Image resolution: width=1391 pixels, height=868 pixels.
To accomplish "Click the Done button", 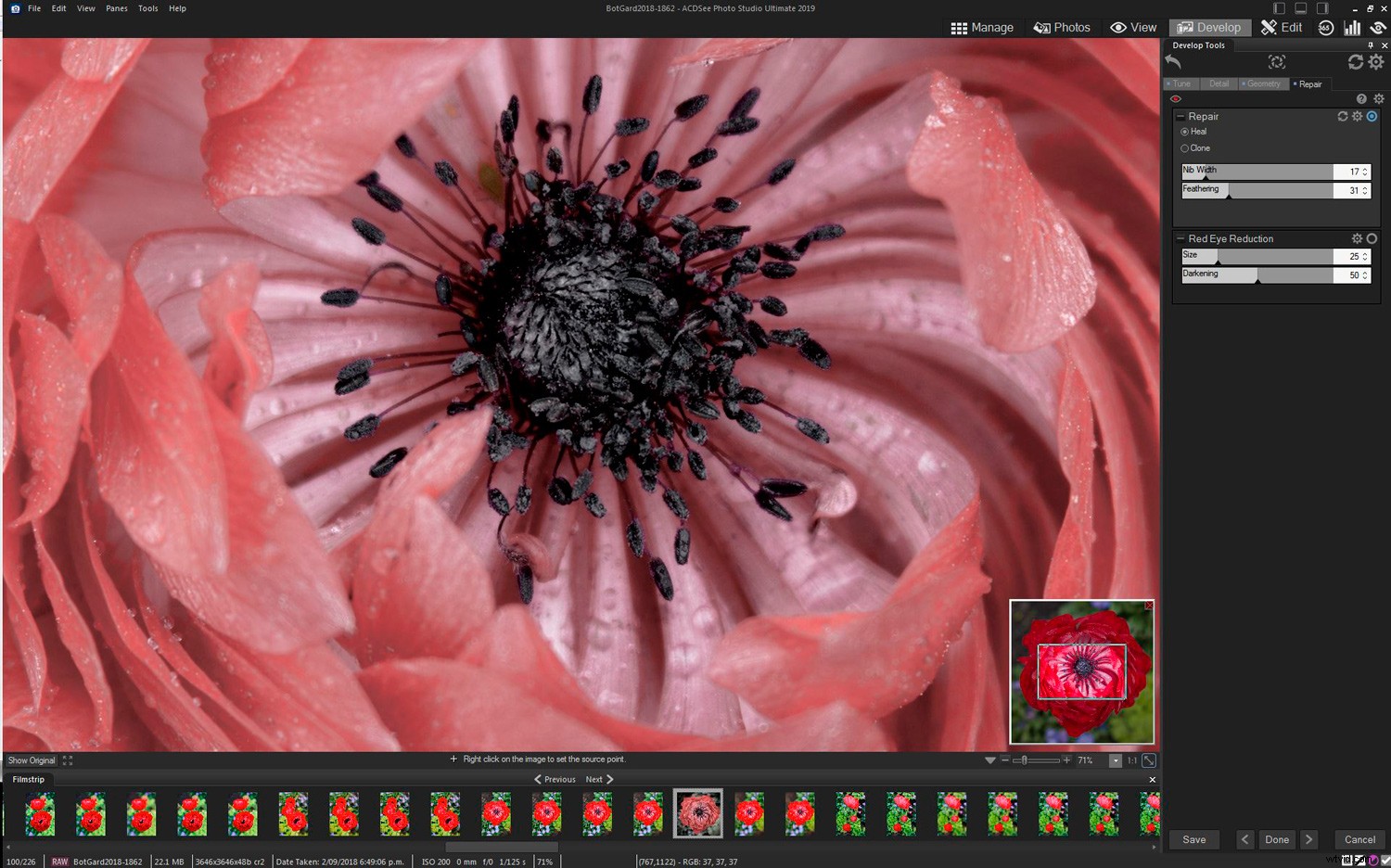I will coord(1277,839).
